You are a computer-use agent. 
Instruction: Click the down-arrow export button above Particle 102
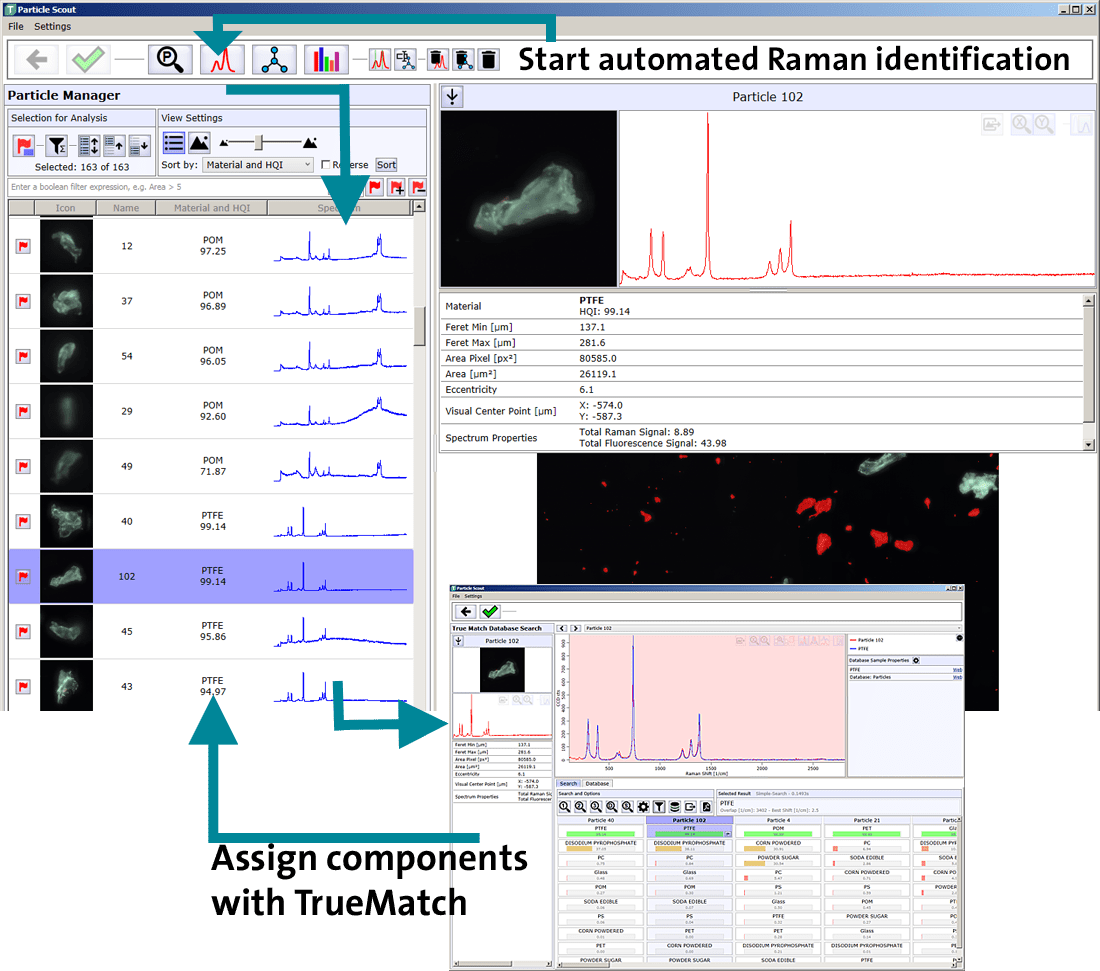[x=452, y=96]
